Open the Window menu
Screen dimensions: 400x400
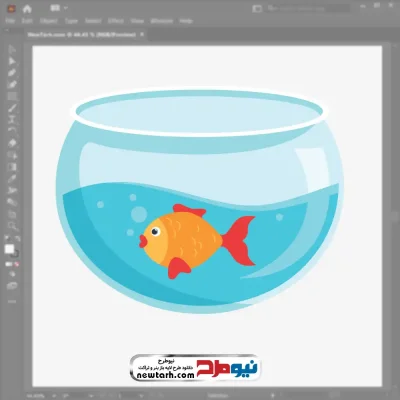coord(162,21)
